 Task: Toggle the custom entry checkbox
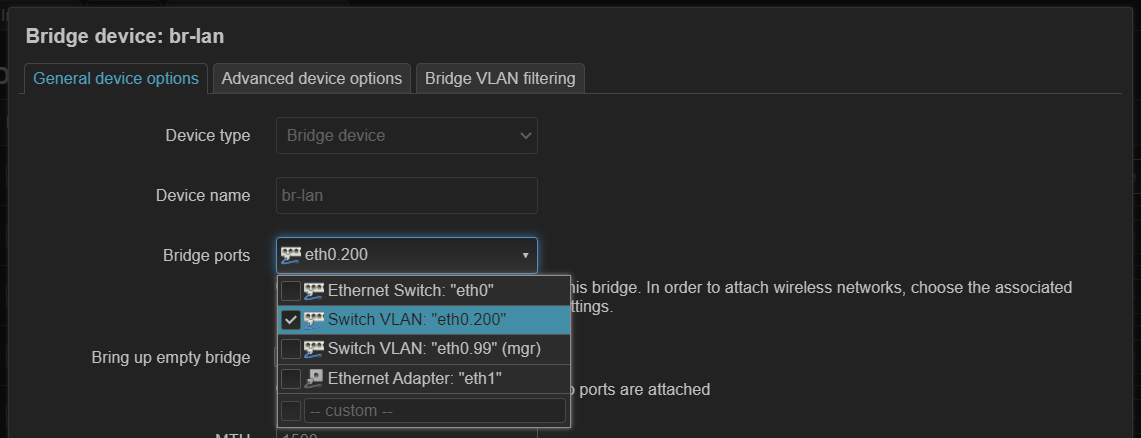click(291, 411)
